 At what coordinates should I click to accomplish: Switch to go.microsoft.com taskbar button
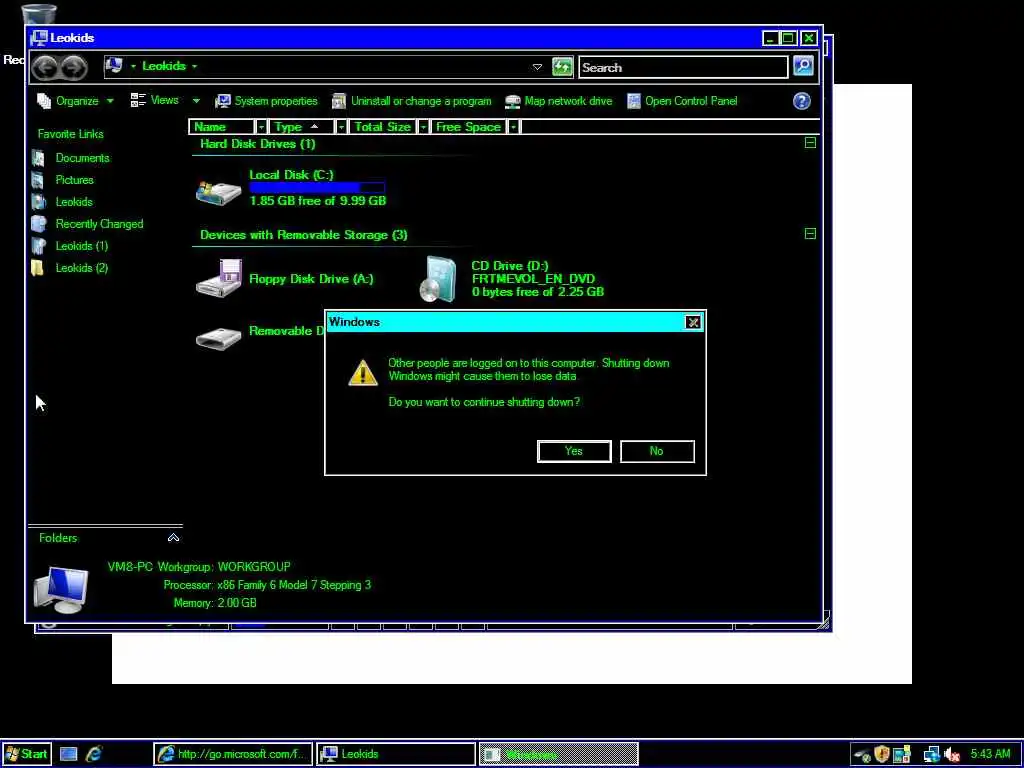(233, 754)
